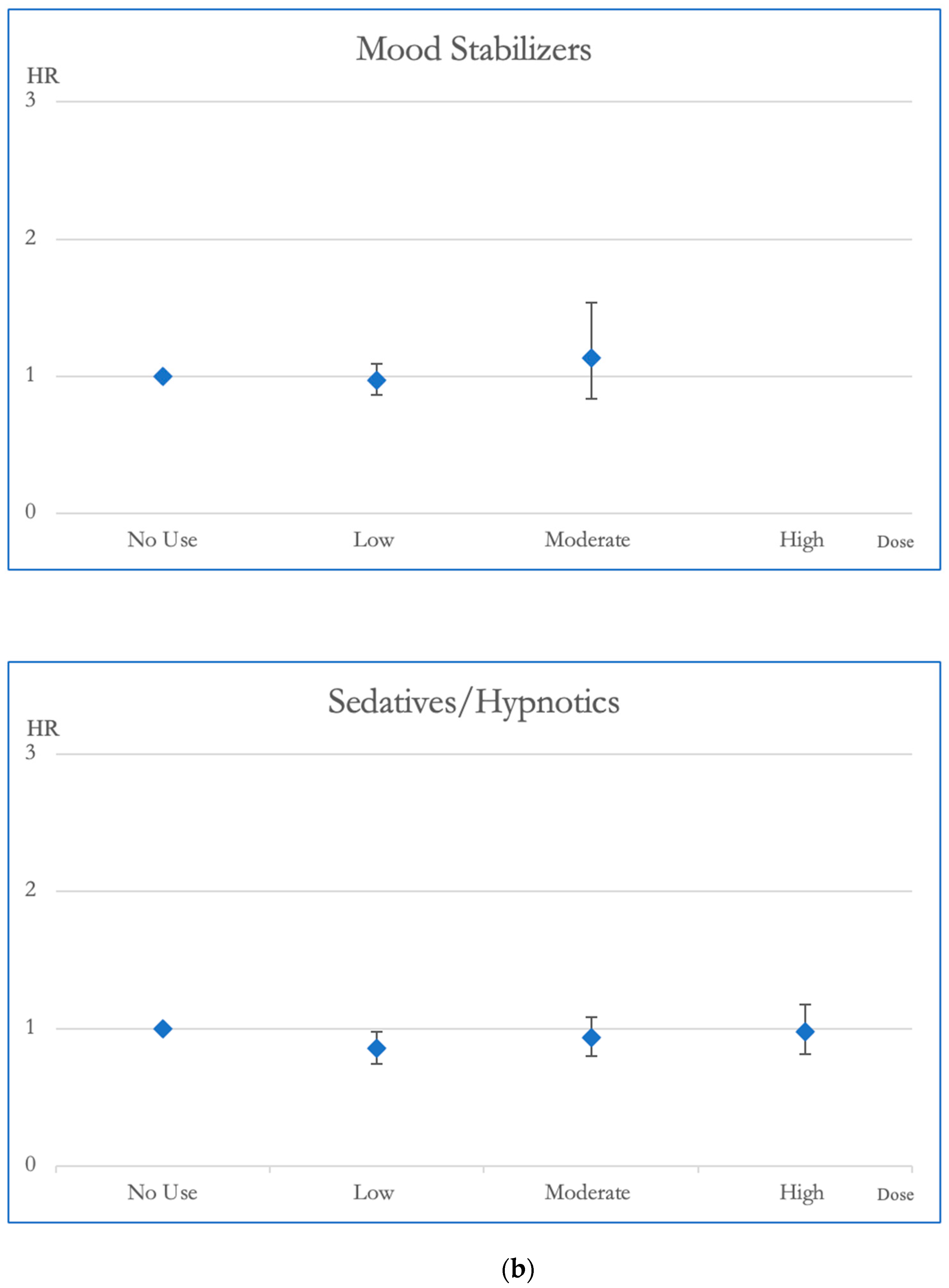949x1288 pixels.
Task: Click the No Use label in Sedatives/Hypnotics
Action: coord(163,1193)
